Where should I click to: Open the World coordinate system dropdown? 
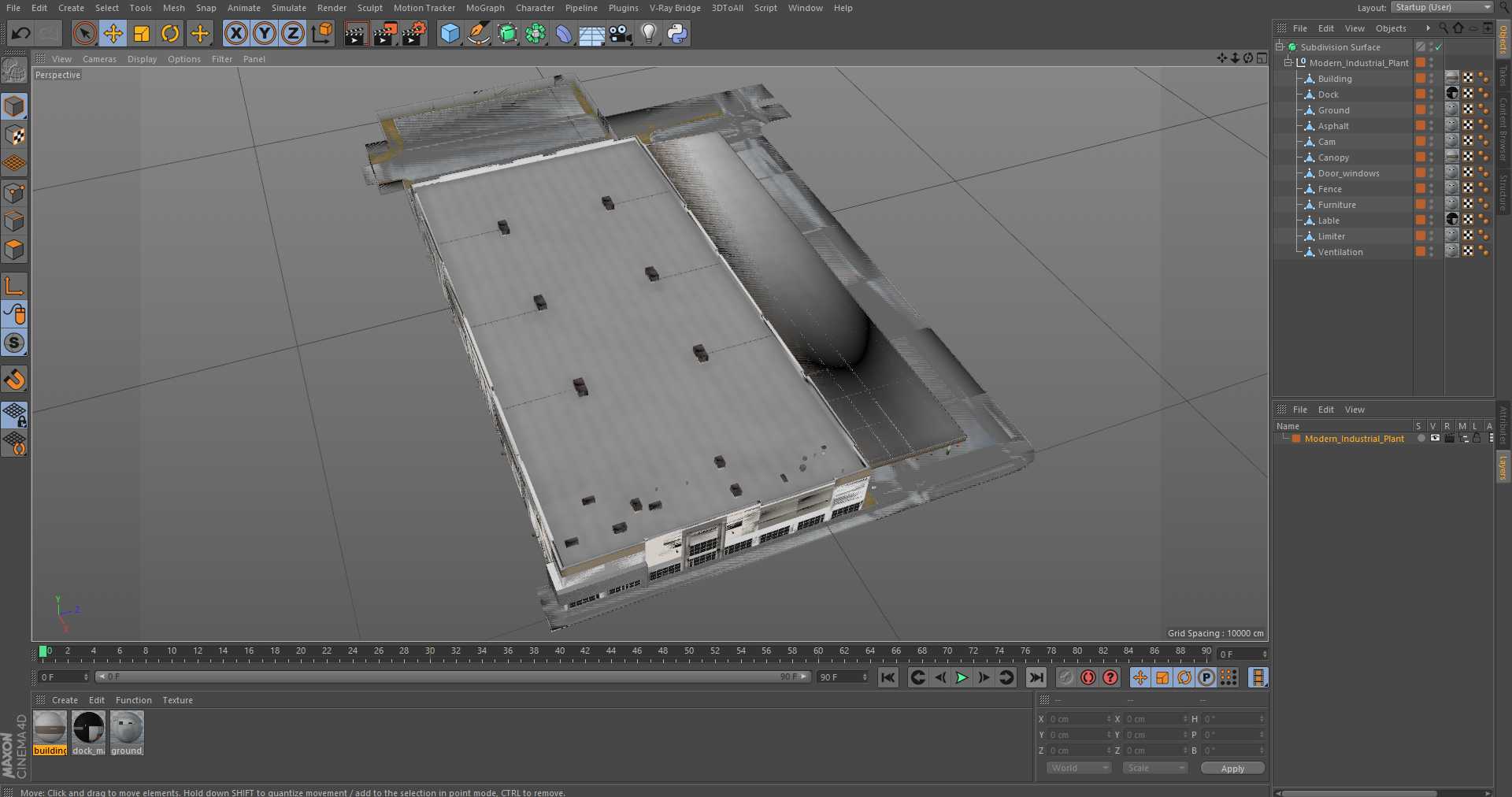pyautogui.click(x=1078, y=768)
